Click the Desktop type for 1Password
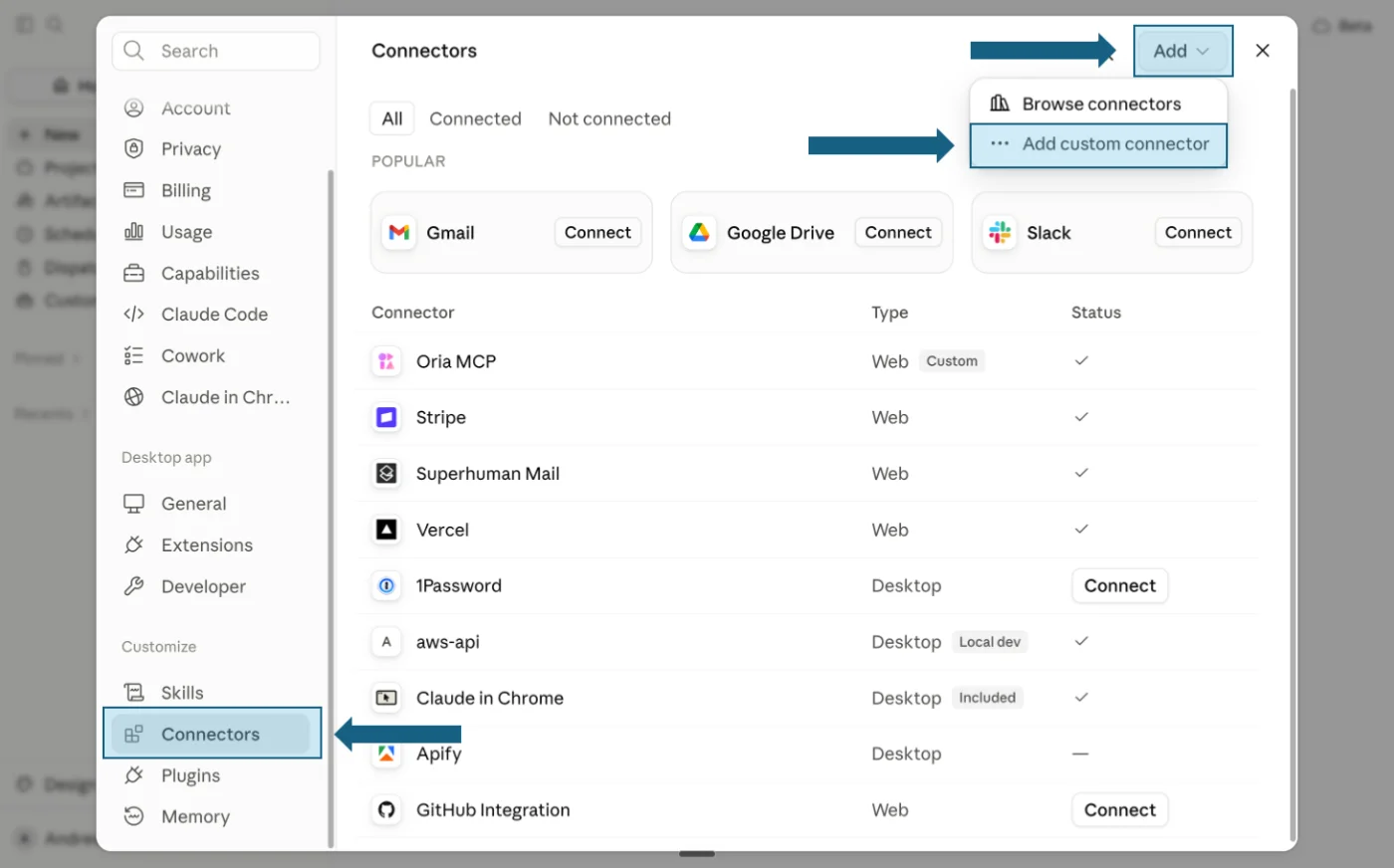This screenshot has width=1394, height=868. (906, 585)
